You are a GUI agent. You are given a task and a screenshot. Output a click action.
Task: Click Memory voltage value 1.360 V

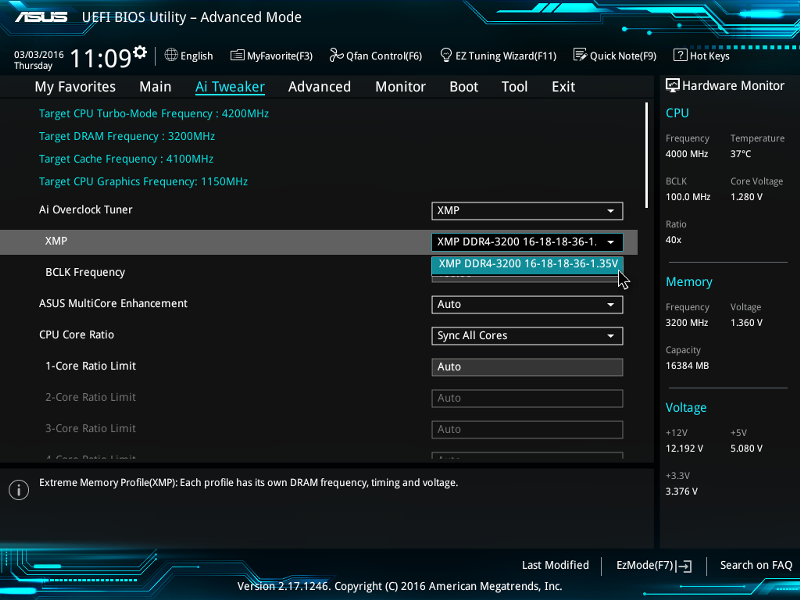746,322
